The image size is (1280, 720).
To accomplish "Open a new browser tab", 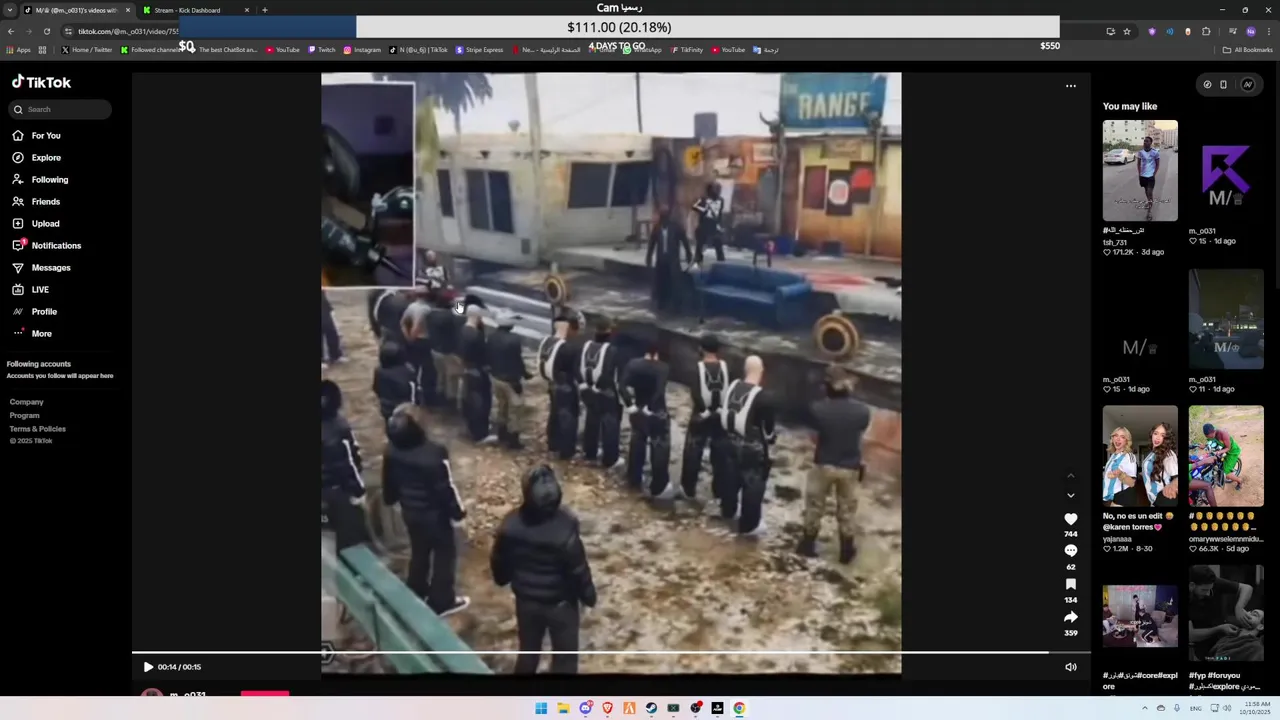I will (265, 10).
